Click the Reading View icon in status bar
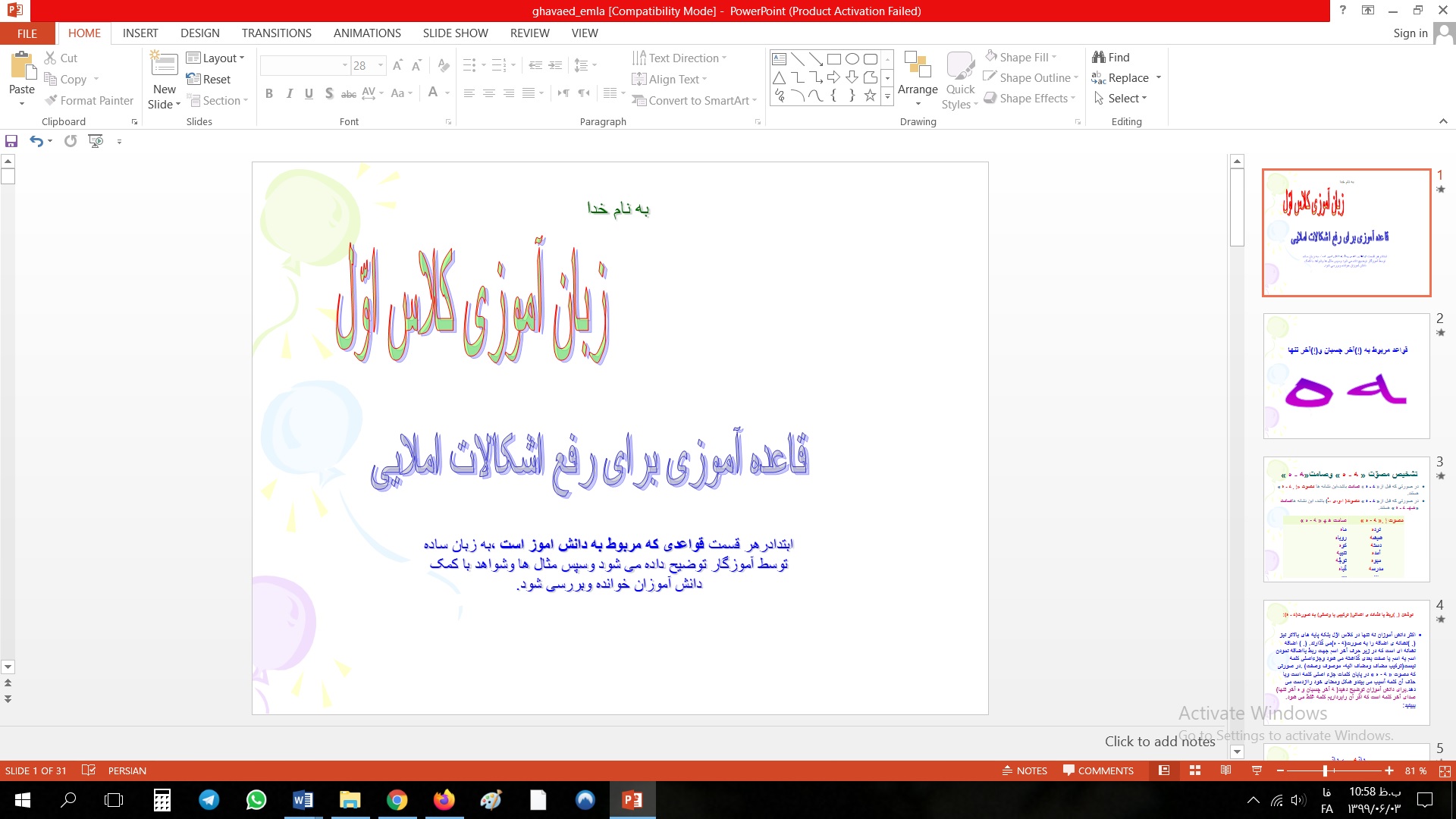The width and height of the screenshot is (1456, 819). click(x=1225, y=770)
